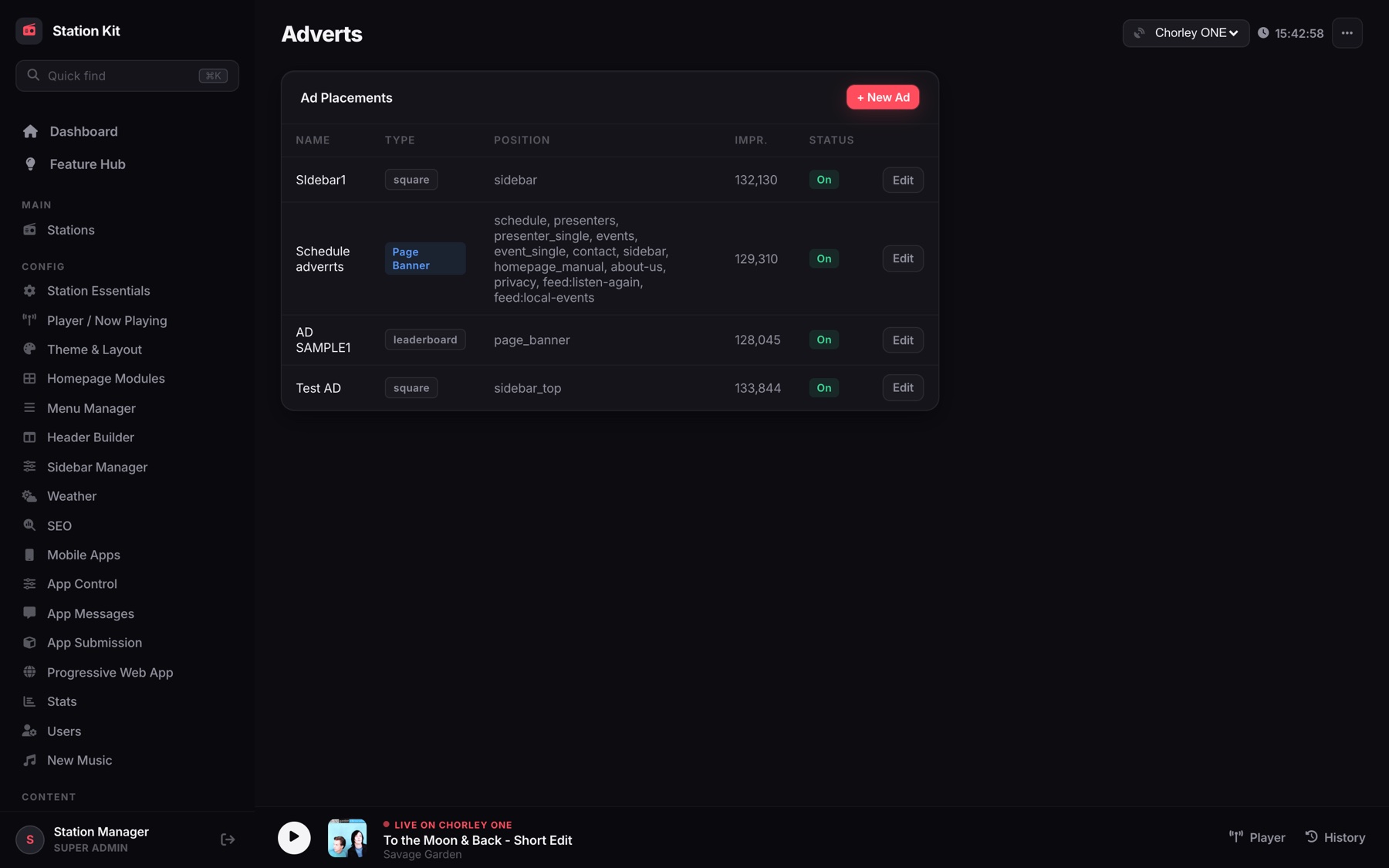Expand the Chorley ONE station dropdown
Image resolution: width=1389 pixels, height=868 pixels.
pos(1186,33)
